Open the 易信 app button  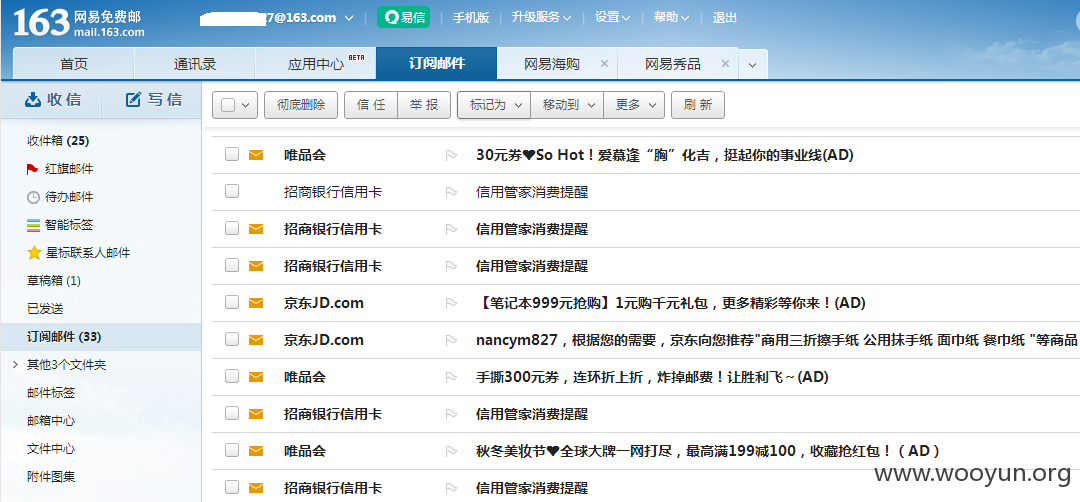click(403, 18)
